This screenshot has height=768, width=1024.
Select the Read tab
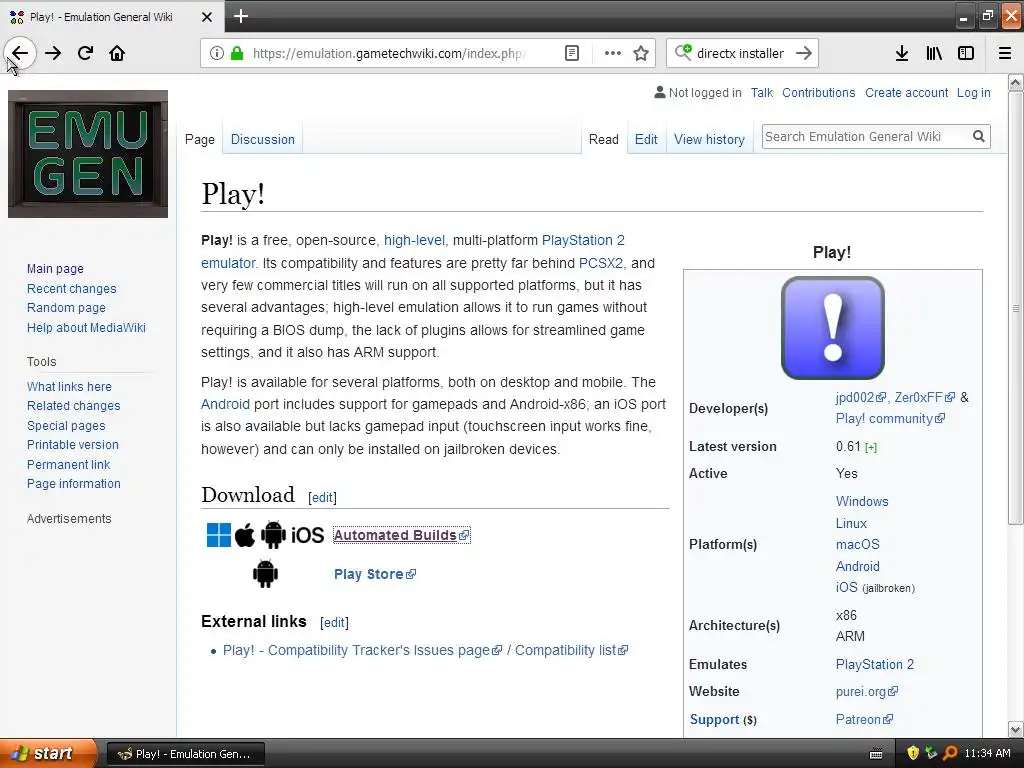603,139
